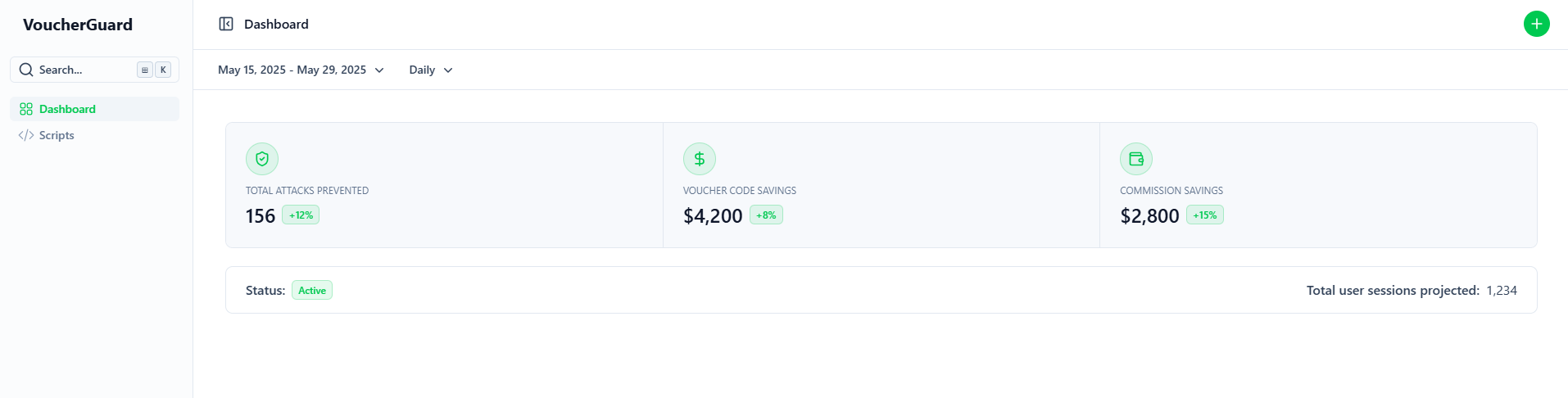Screen dimensions: 1568x398
Task: Click the green plus add button
Action: point(1536,25)
